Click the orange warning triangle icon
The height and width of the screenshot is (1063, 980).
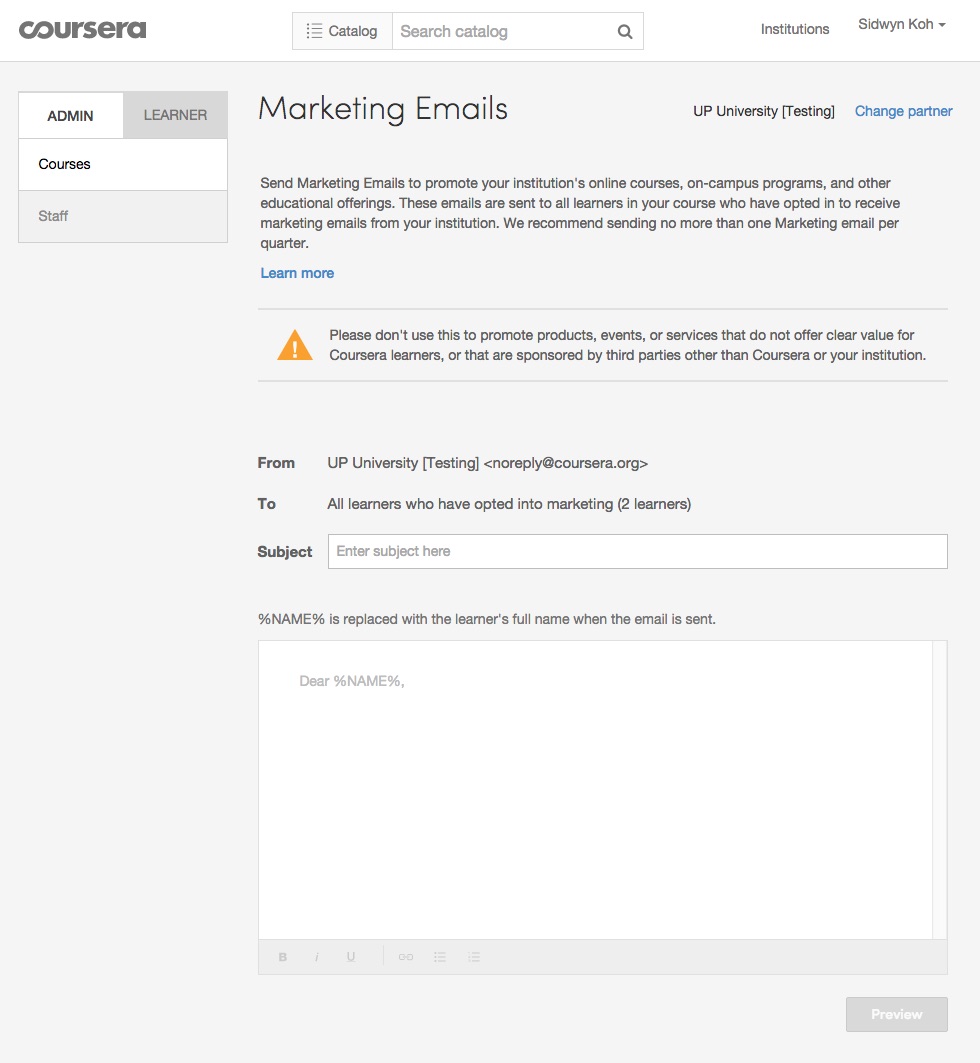295,345
